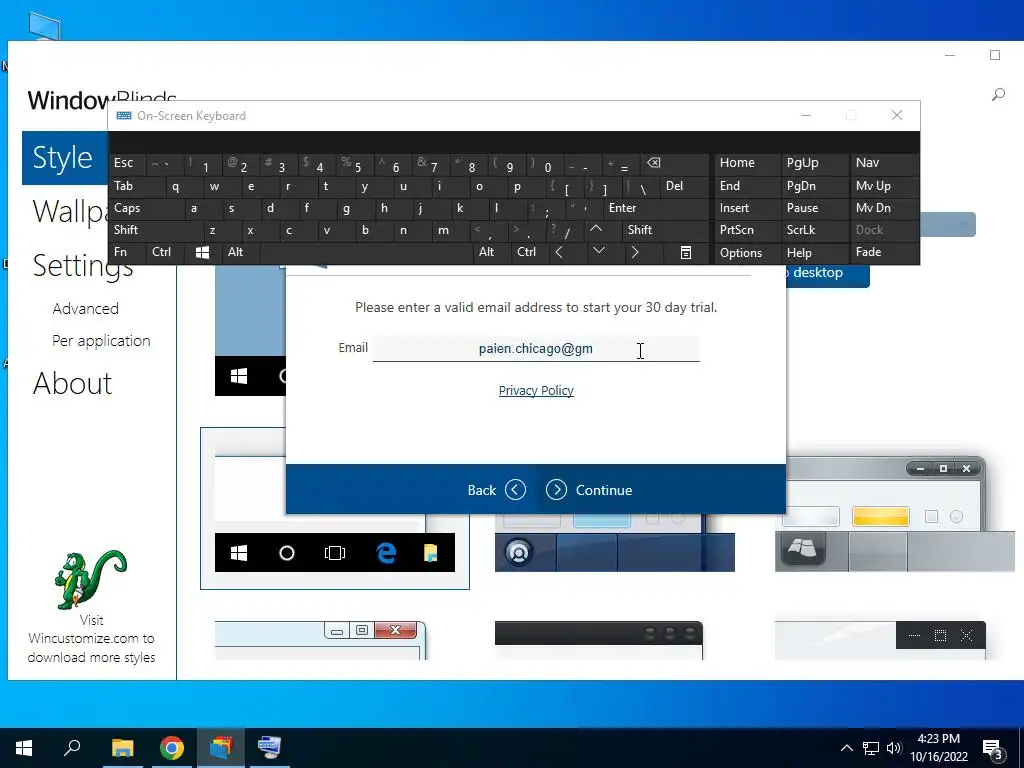Click the up arrow key on the On-Screen Keyboard
The width and height of the screenshot is (1024, 768).
tap(596, 230)
